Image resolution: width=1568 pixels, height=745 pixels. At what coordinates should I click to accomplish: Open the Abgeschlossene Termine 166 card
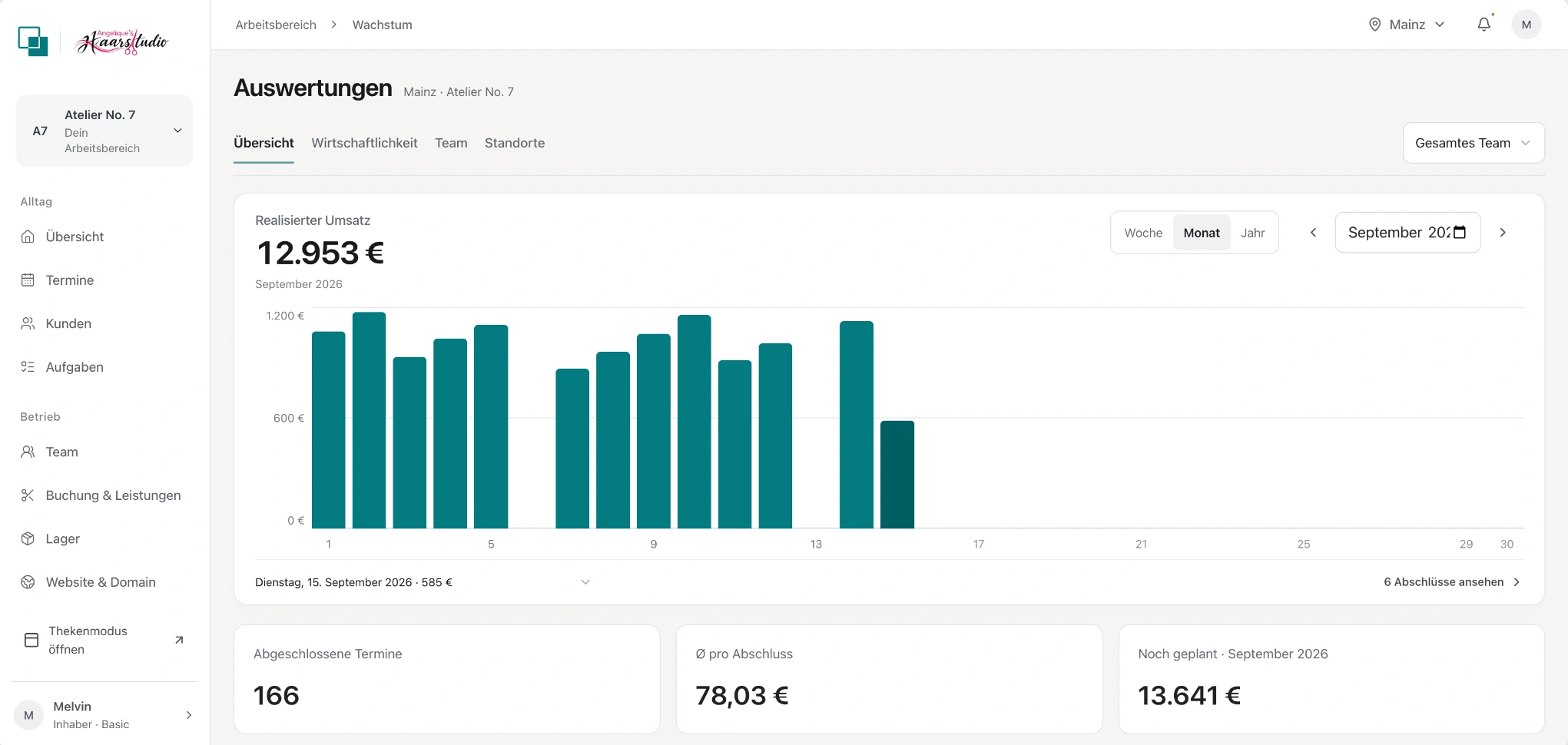tap(446, 679)
